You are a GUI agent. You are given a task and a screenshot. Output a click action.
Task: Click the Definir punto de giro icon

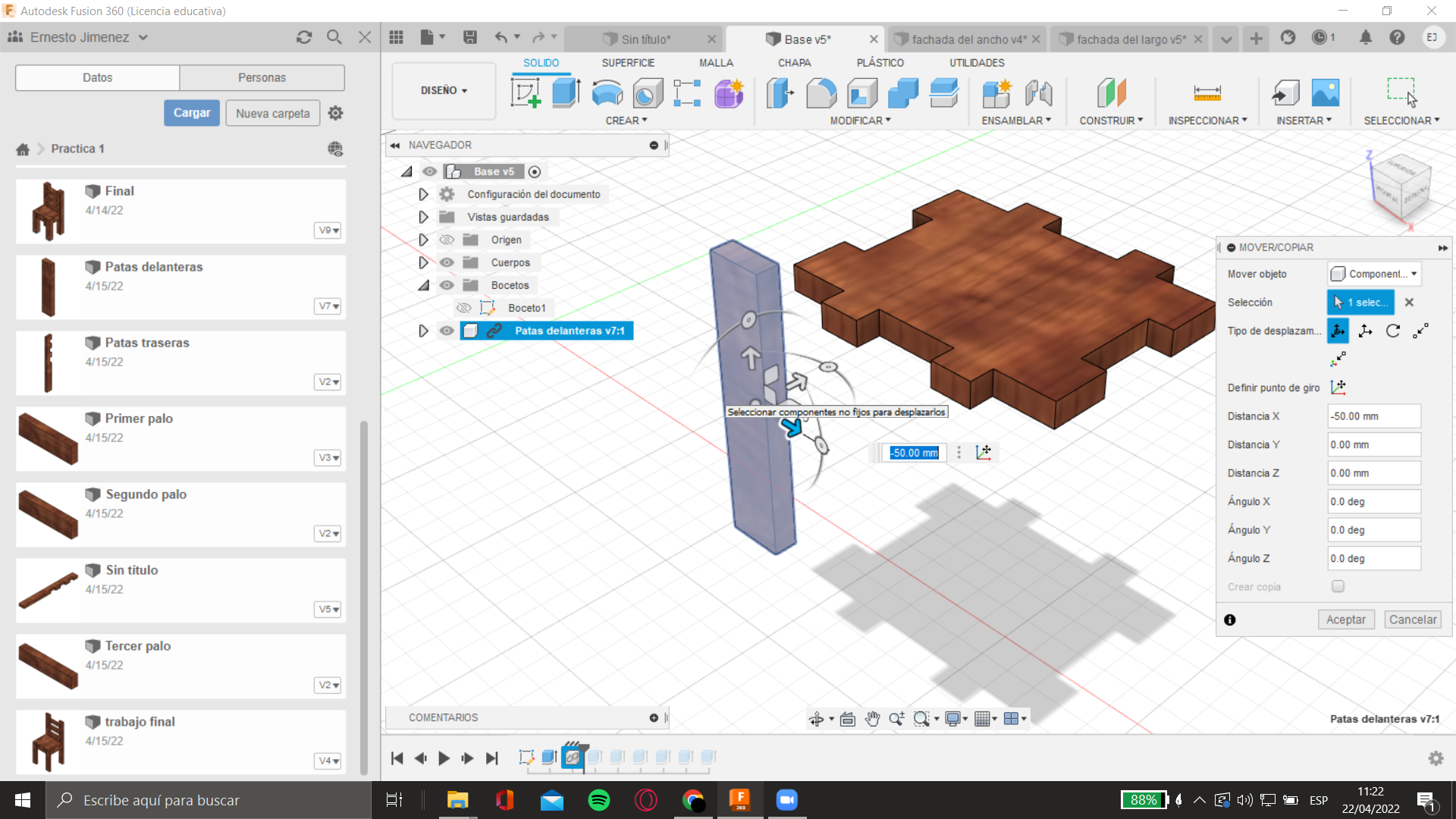pyautogui.click(x=1338, y=388)
